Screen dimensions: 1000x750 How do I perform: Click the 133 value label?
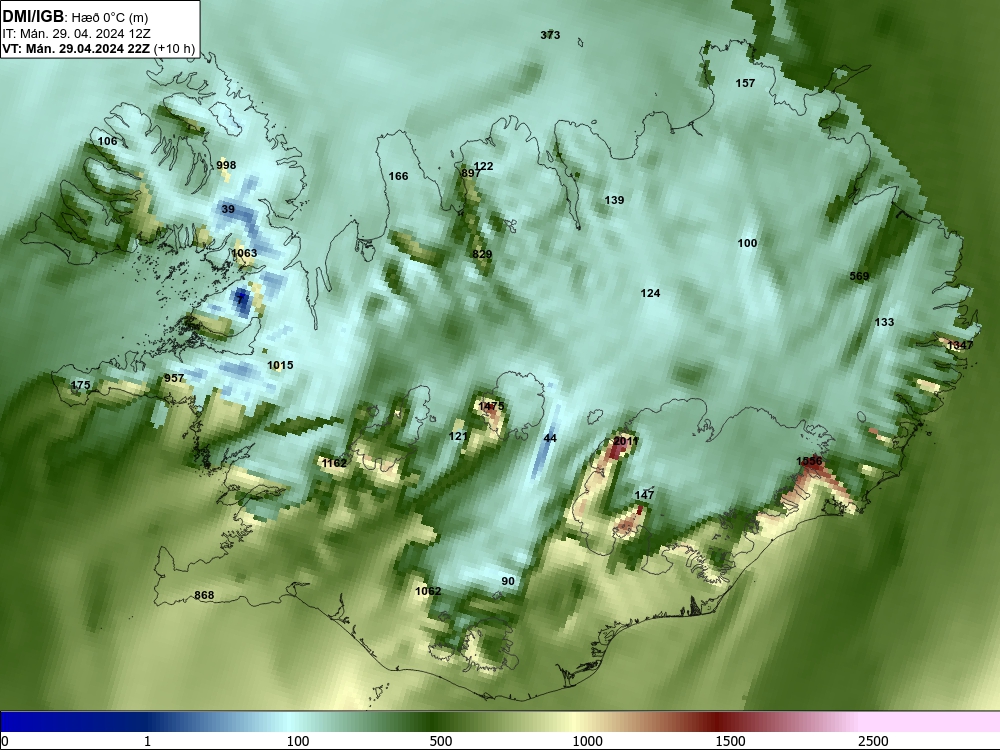pyautogui.click(x=884, y=322)
